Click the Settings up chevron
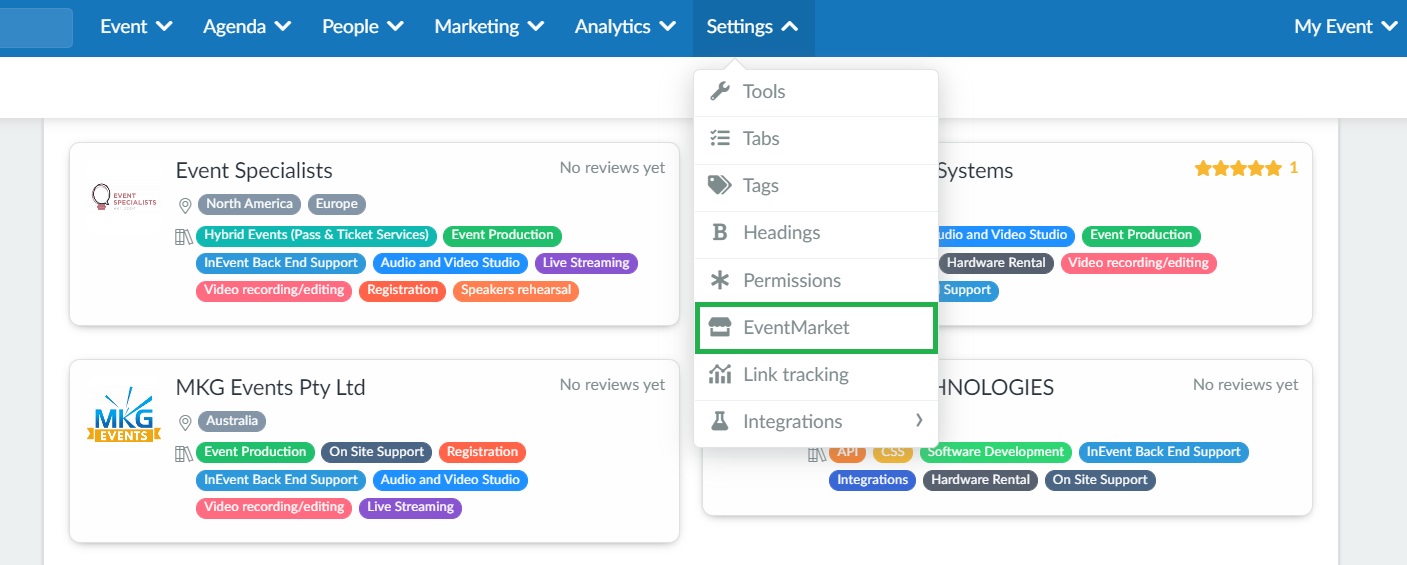The height and width of the screenshot is (565, 1407). (x=790, y=27)
